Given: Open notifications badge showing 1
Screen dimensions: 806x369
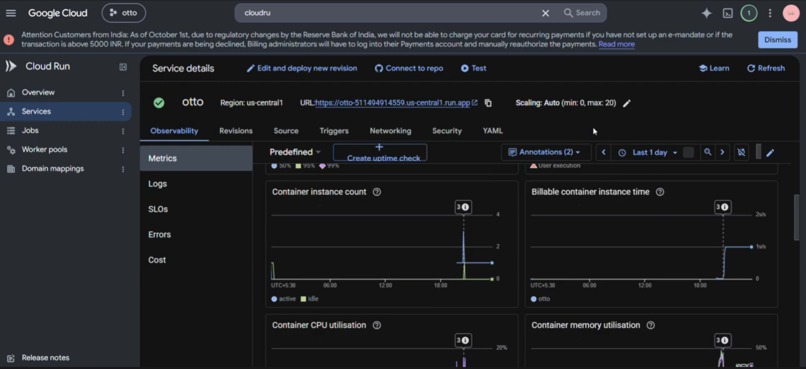Looking at the screenshot, I should click(x=749, y=13).
